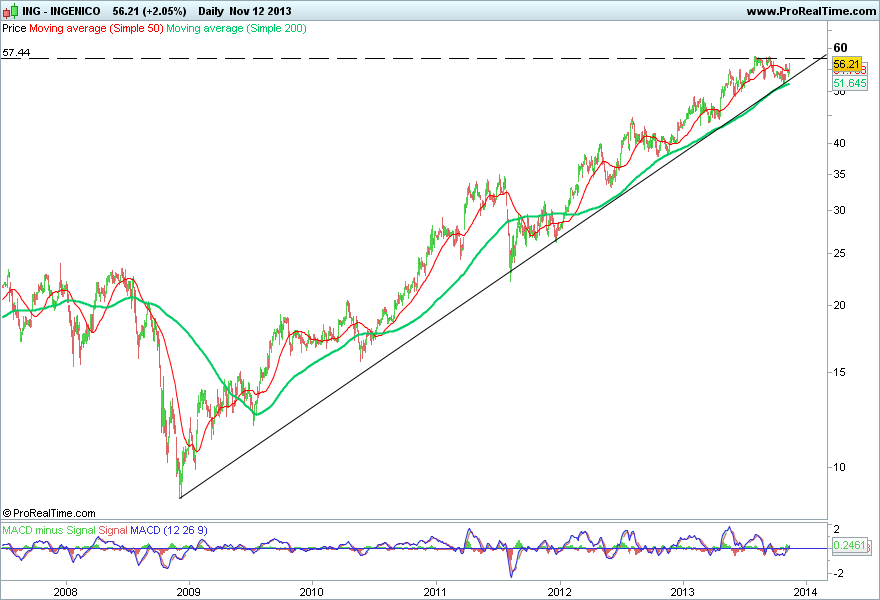
Task: Click the Price legend label
Action: pos(14,28)
